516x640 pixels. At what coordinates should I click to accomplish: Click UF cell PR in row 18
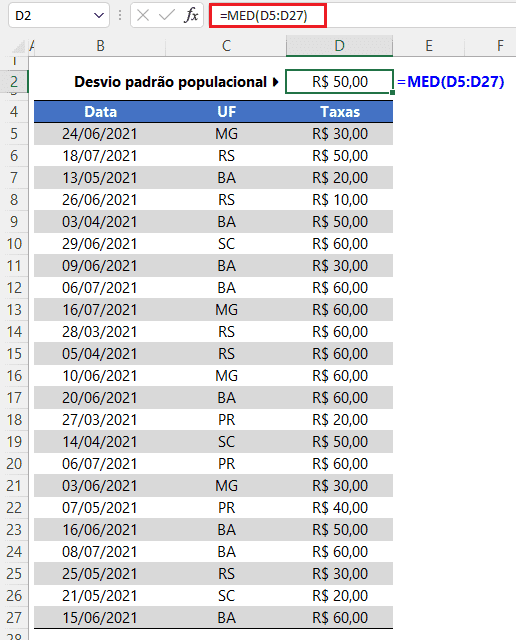click(x=226, y=420)
